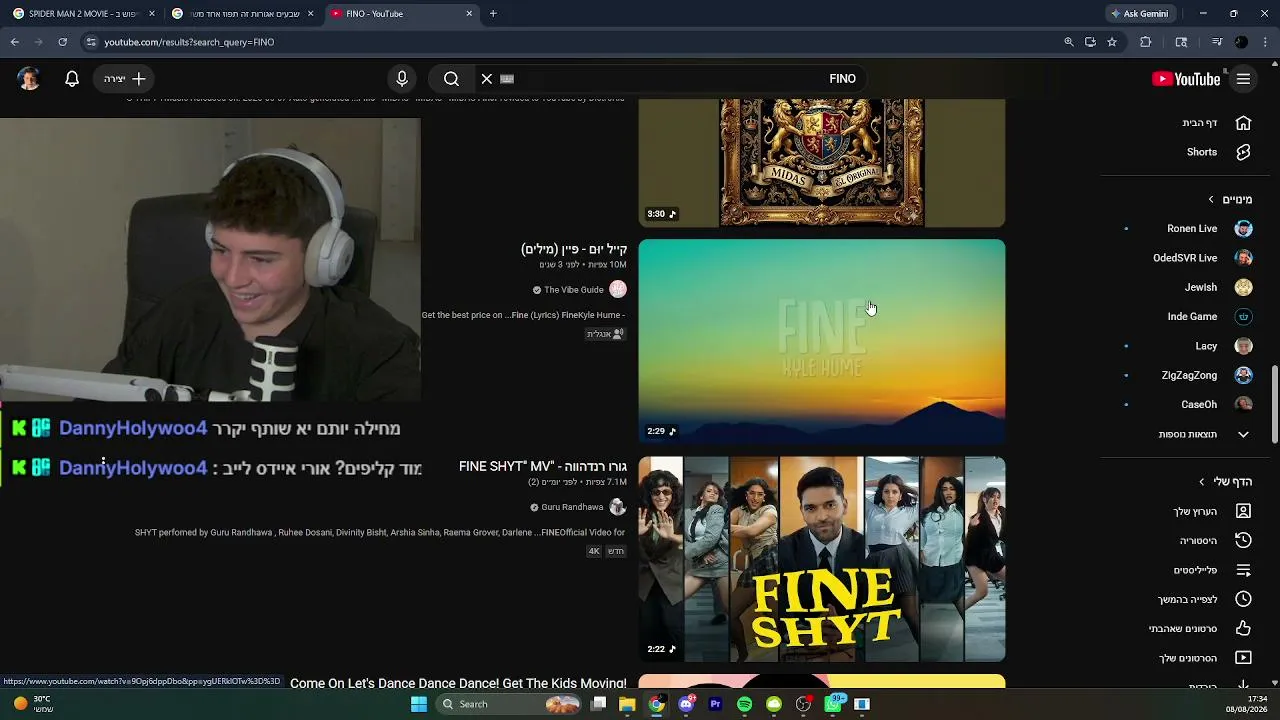Image resolution: width=1280 pixels, height=720 pixels.
Task: Open a new browser tab
Action: pyautogui.click(x=493, y=14)
